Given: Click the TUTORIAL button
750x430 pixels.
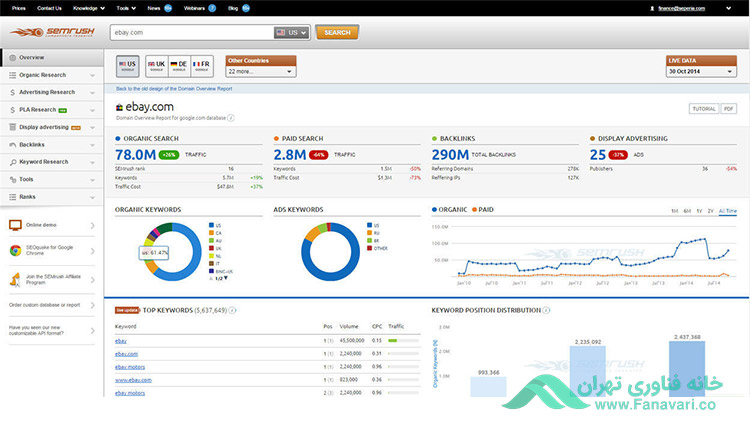Looking at the screenshot, I should tap(704, 109).
